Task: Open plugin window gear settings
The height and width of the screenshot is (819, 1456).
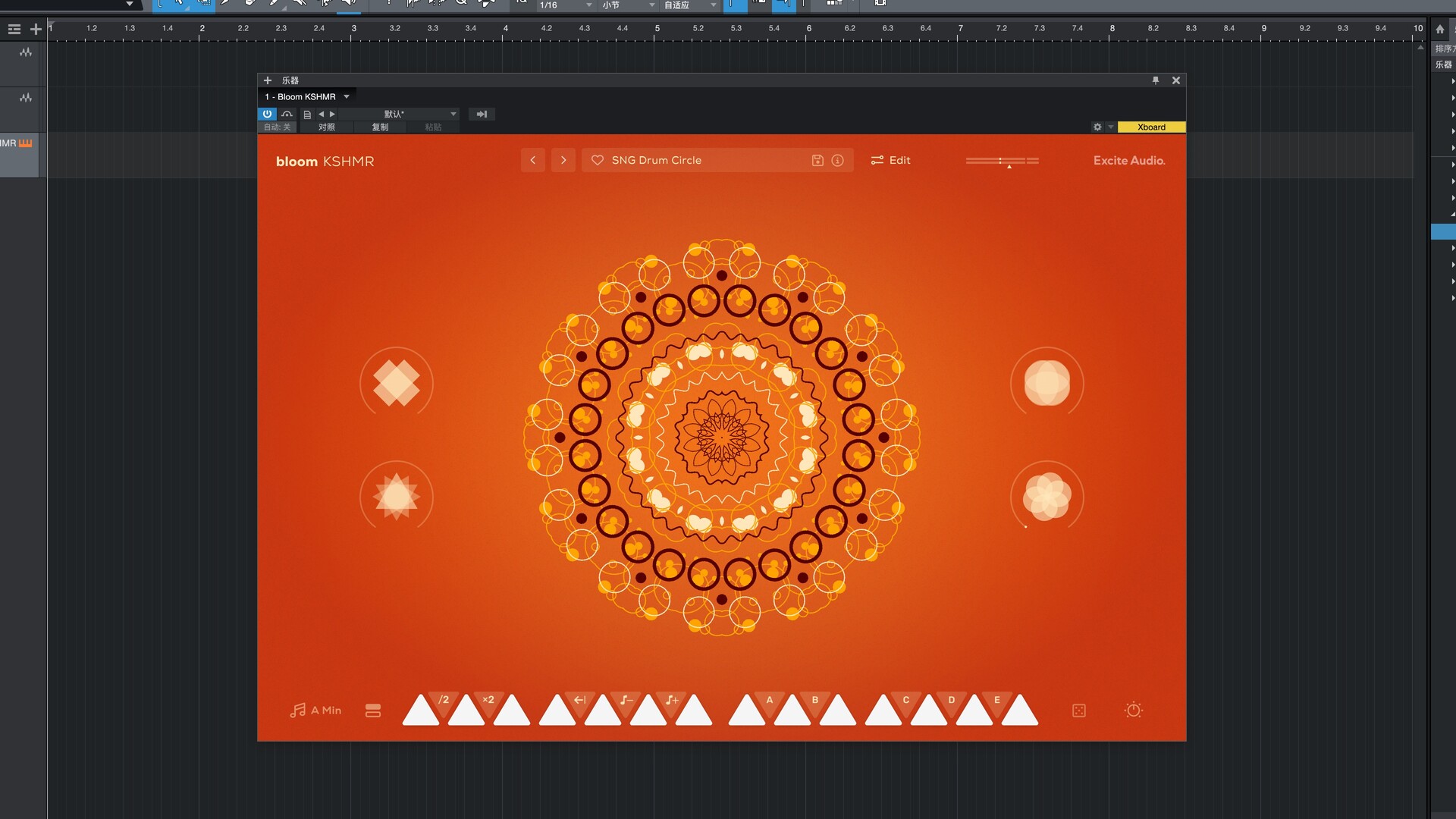Action: tap(1097, 127)
